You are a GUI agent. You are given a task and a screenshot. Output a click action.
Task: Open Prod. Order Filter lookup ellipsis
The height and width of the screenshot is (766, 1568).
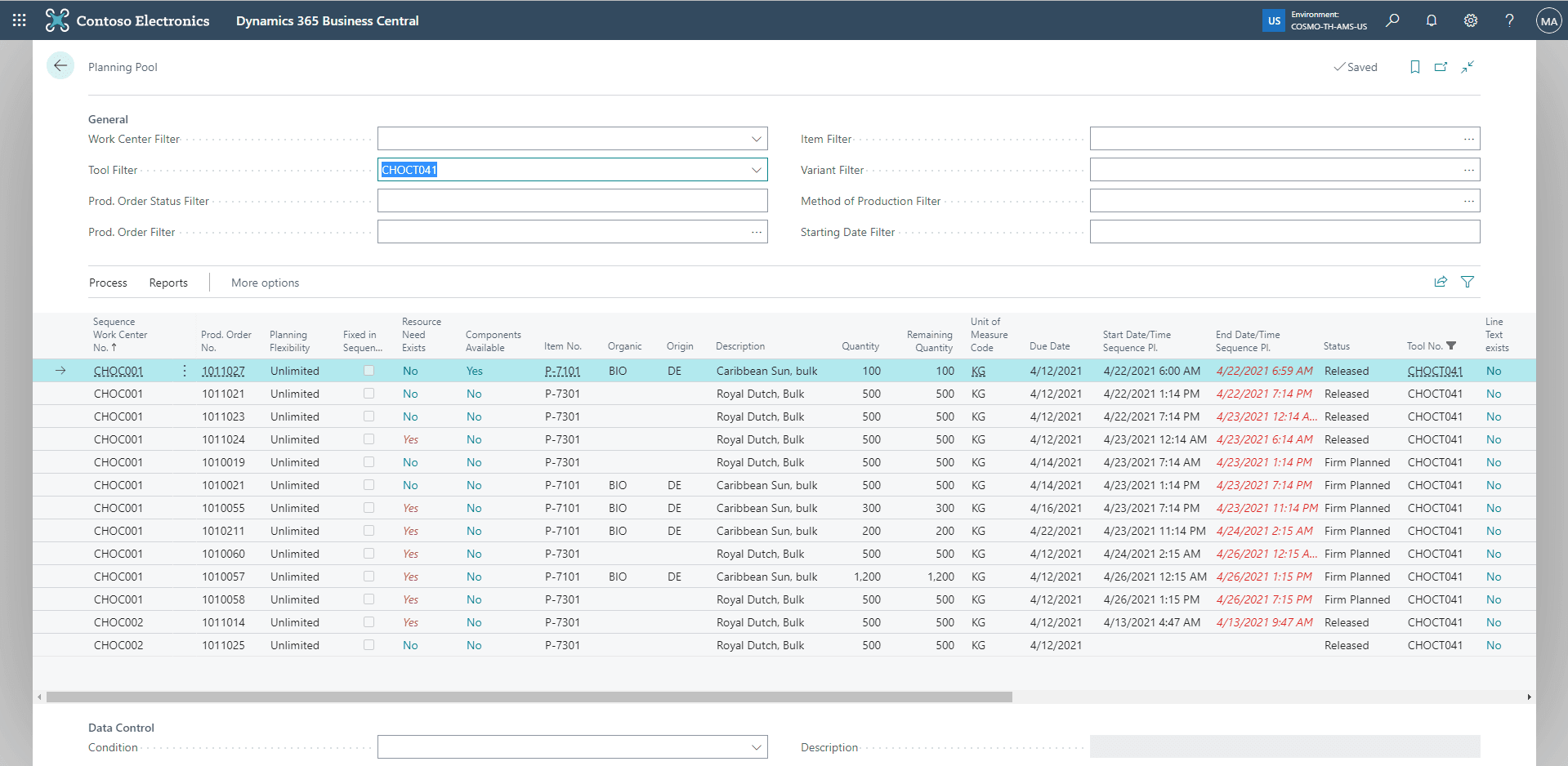pos(757,232)
